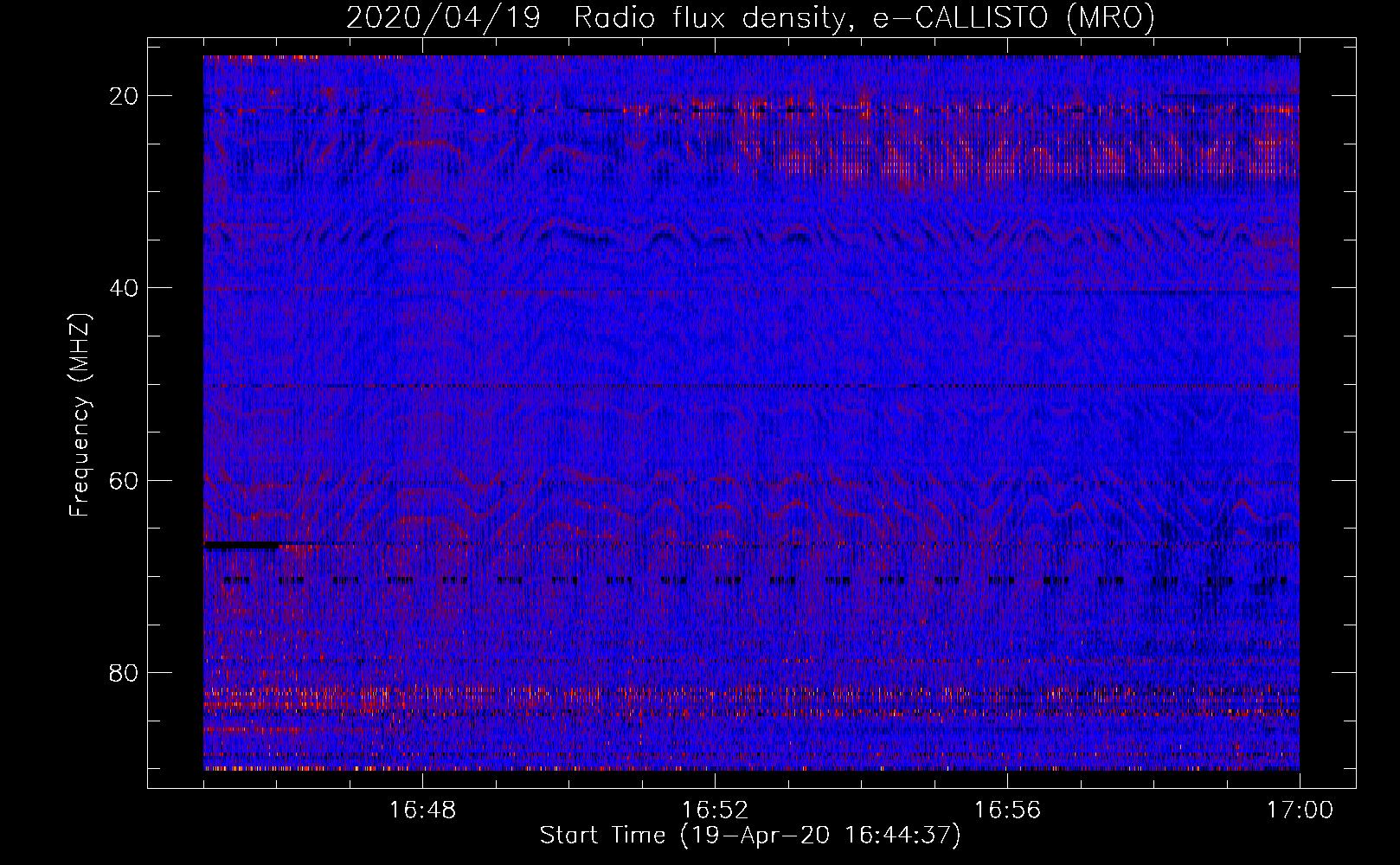This screenshot has width=1400, height=865.
Task: Click the plot title "2020/04/19 Radio flux density, e-CALLISTO (MRO)"
Action: tap(750, 18)
